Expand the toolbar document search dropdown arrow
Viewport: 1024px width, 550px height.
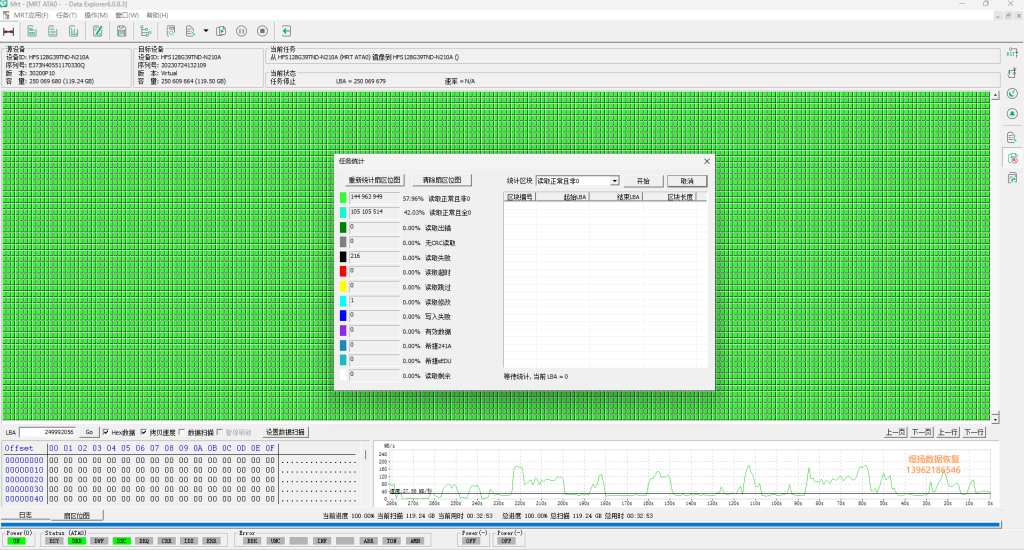coord(206,31)
